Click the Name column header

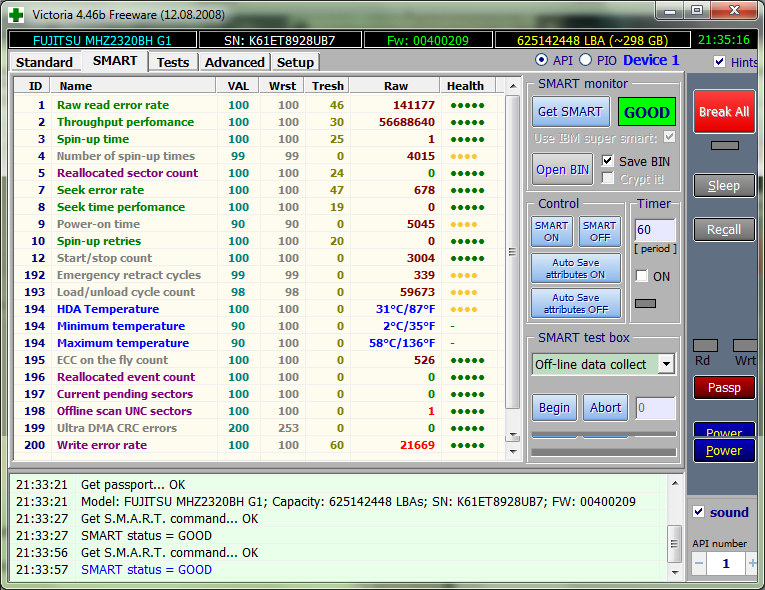click(x=134, y=86)
